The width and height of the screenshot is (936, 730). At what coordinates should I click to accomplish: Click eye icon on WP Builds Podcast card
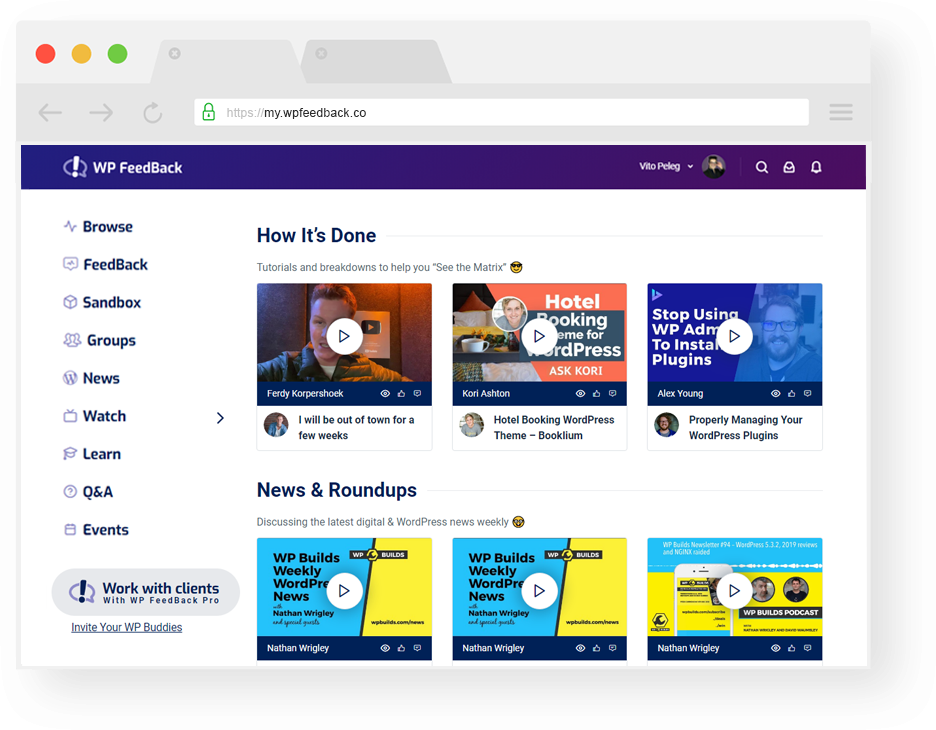pos(775,648)
